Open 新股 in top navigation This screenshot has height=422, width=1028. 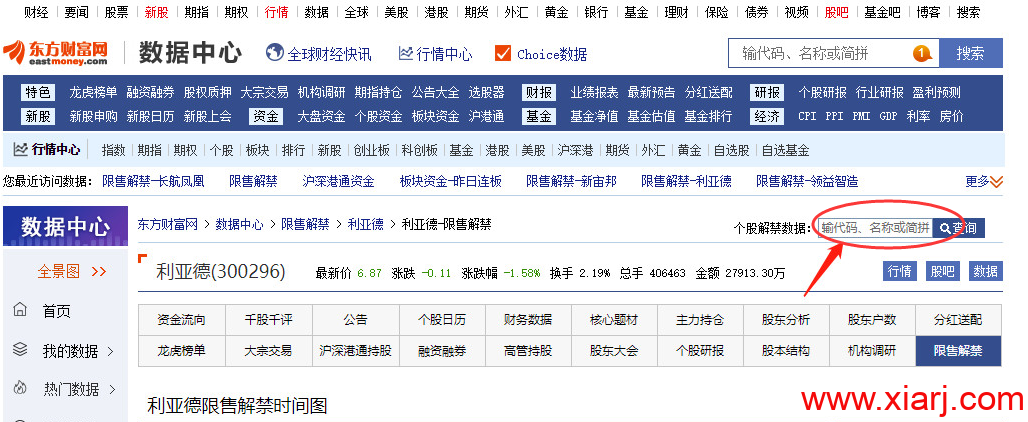tap(157, 12)
